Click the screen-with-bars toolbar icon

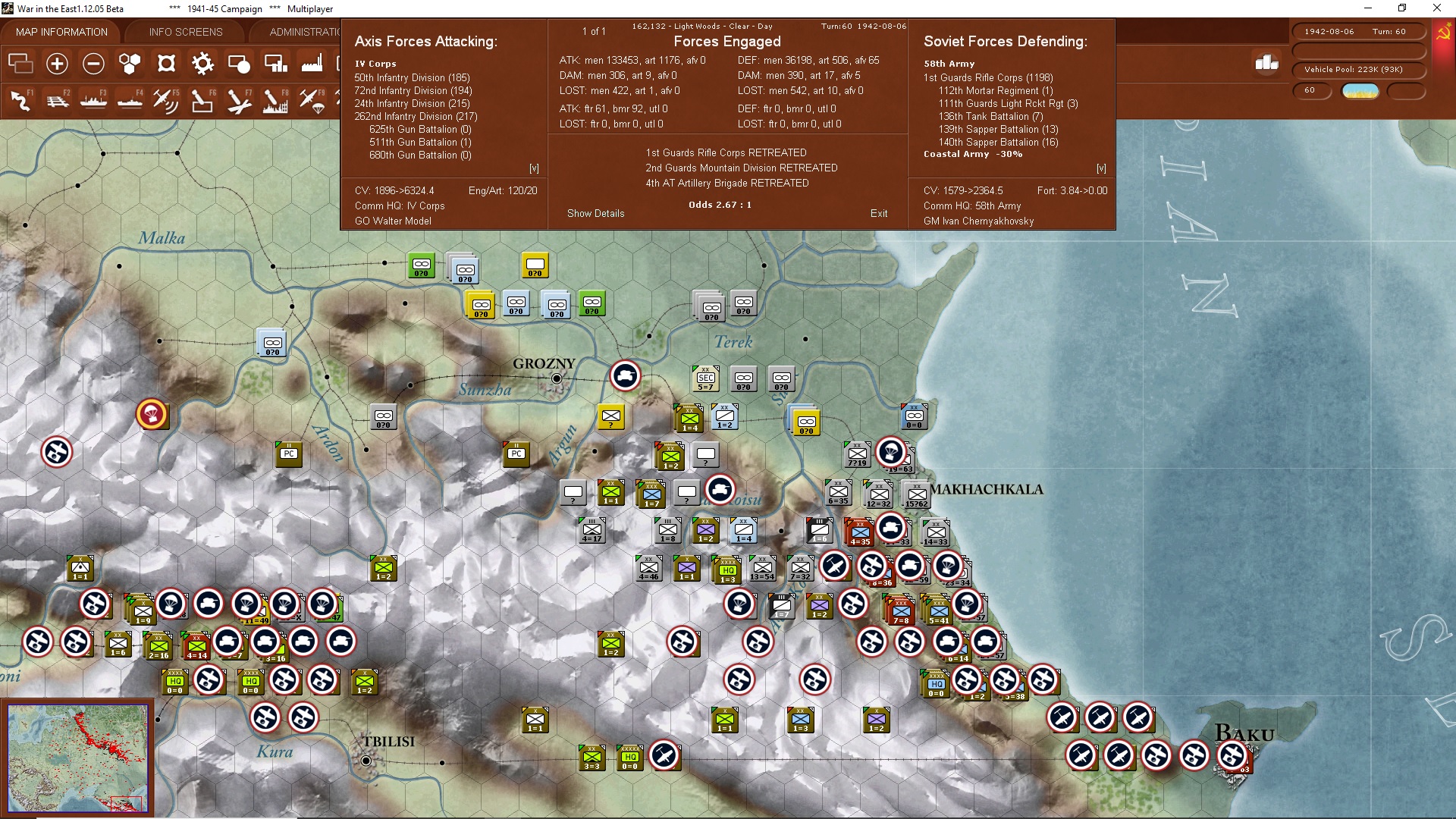point(275,64)
